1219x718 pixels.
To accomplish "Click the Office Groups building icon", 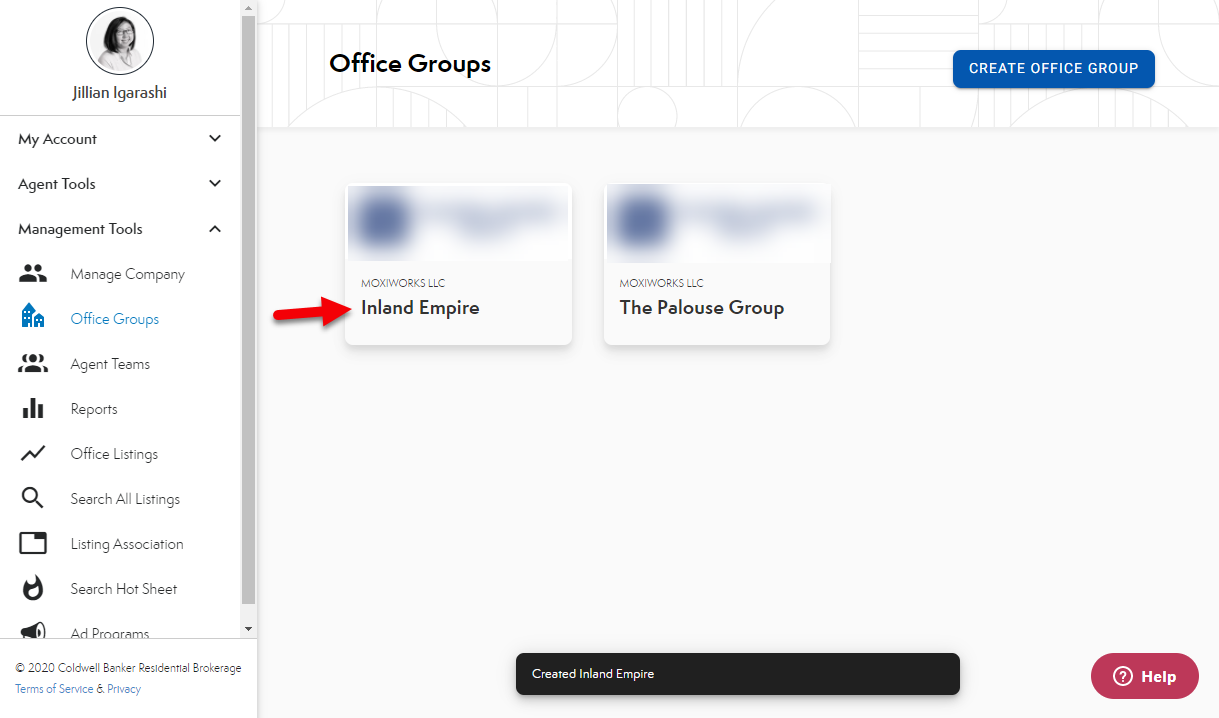I will pos(33,318).
